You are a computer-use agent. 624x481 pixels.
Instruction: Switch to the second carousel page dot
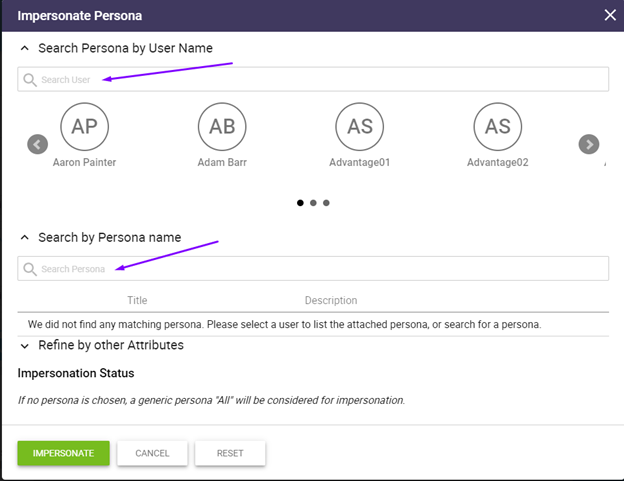(x=313, y=203)
